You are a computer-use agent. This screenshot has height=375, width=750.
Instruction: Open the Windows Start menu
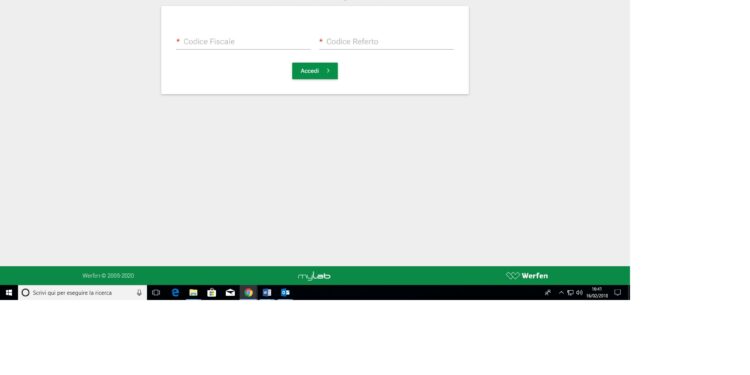(x=9, y=293)
